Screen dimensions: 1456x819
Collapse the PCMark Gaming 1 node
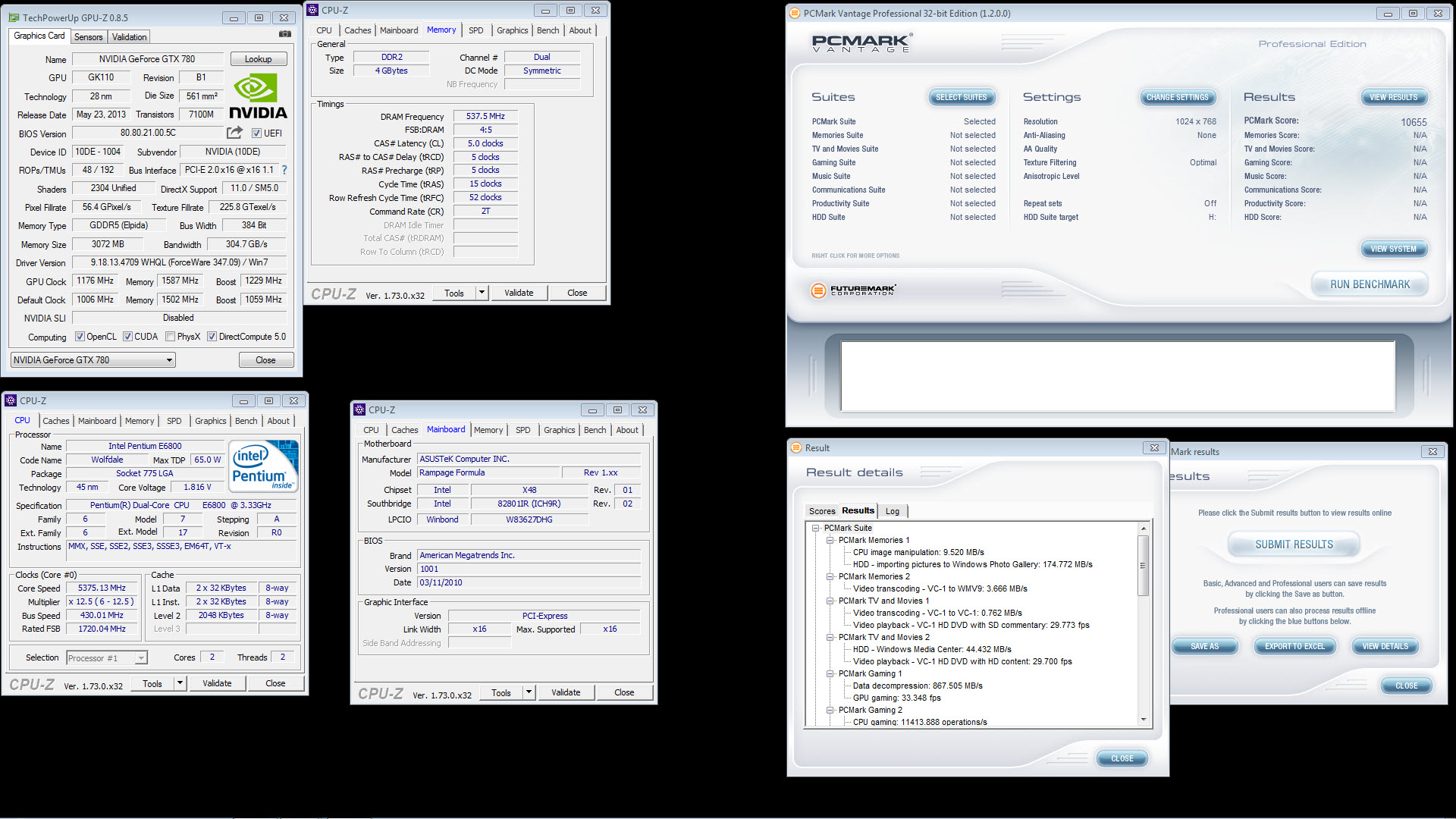coord(830,673)
